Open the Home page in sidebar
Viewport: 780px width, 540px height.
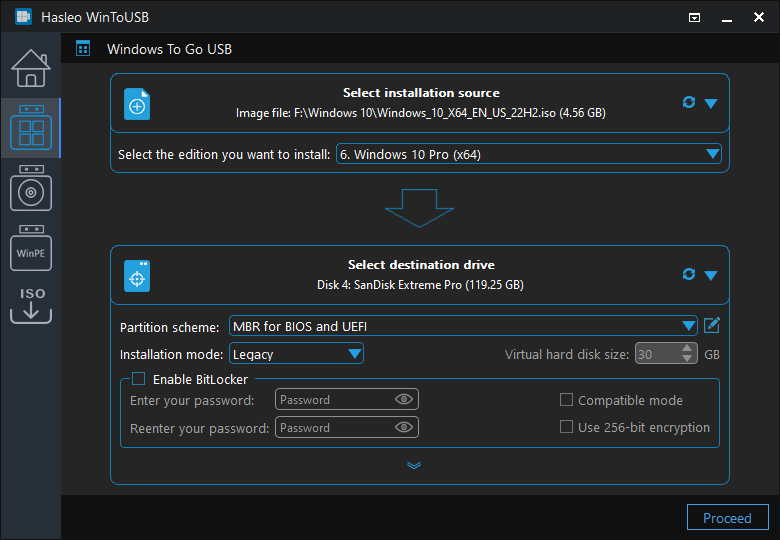click(31, 68)
